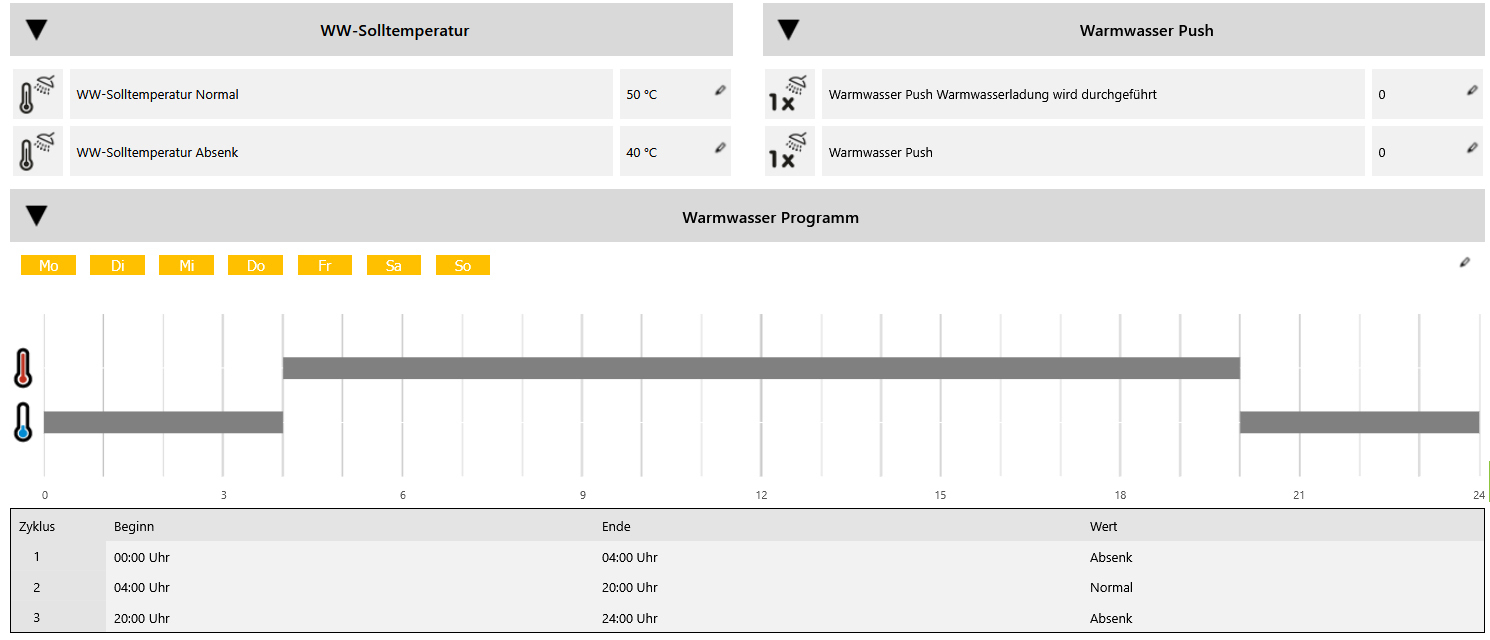Edit the Warmwasser Programm schedule
The width and height of the screenshot is (1490, 640).
pos(1465,263)
